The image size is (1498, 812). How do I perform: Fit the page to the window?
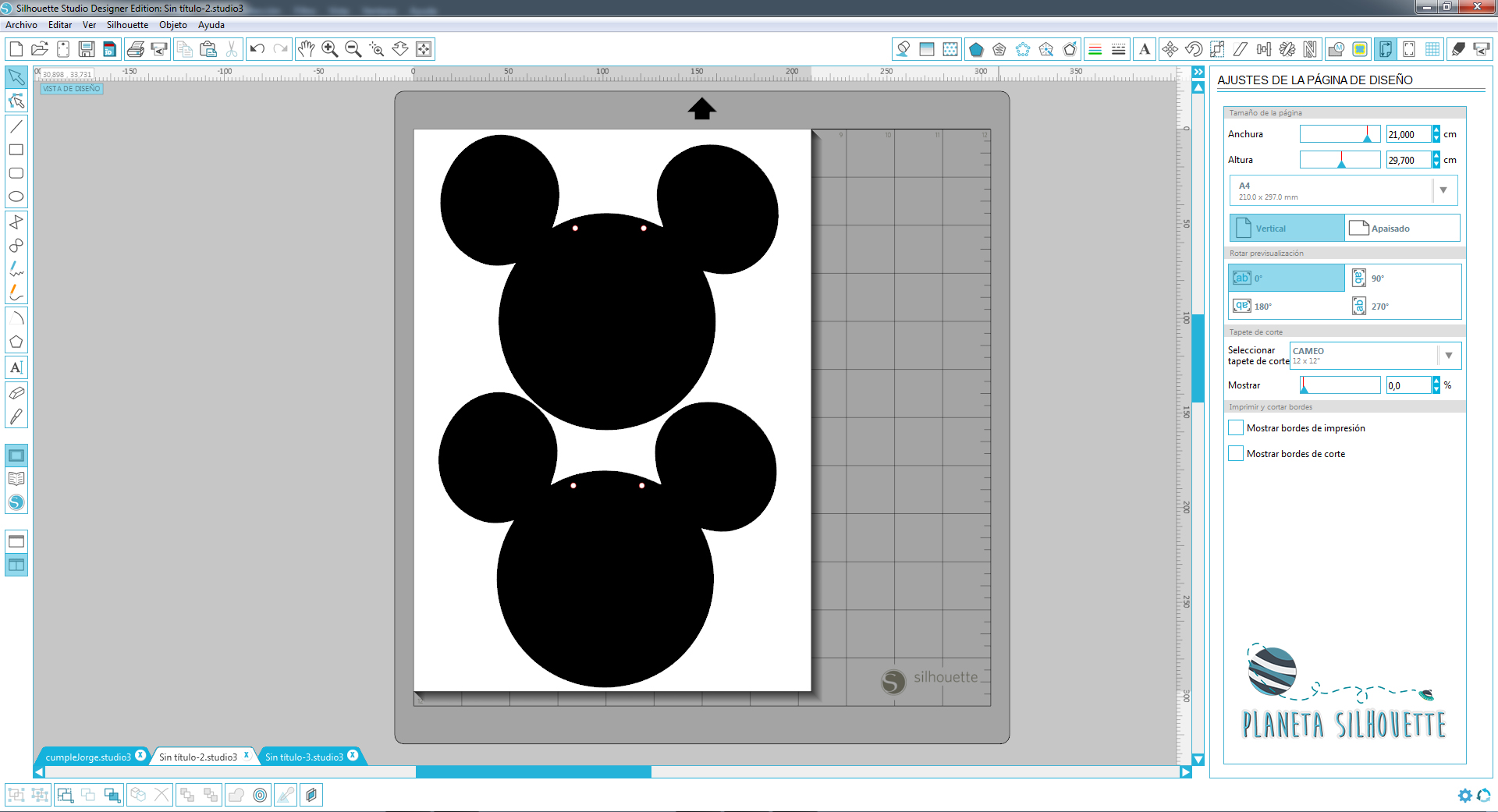pos(424,49)
